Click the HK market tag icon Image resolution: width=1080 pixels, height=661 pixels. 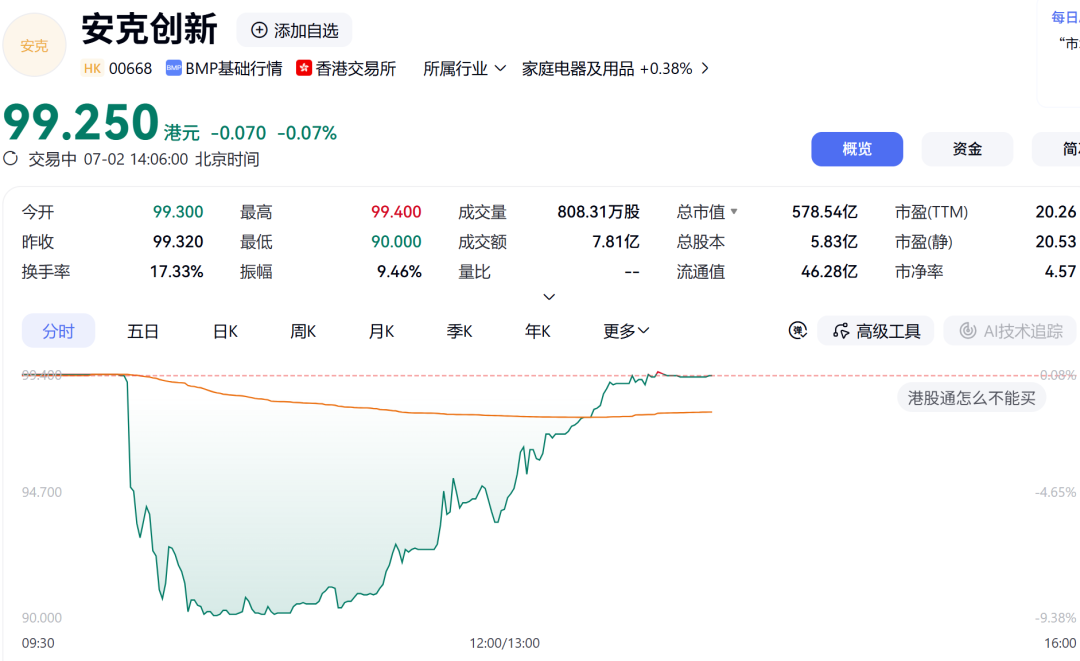point(92,68)
